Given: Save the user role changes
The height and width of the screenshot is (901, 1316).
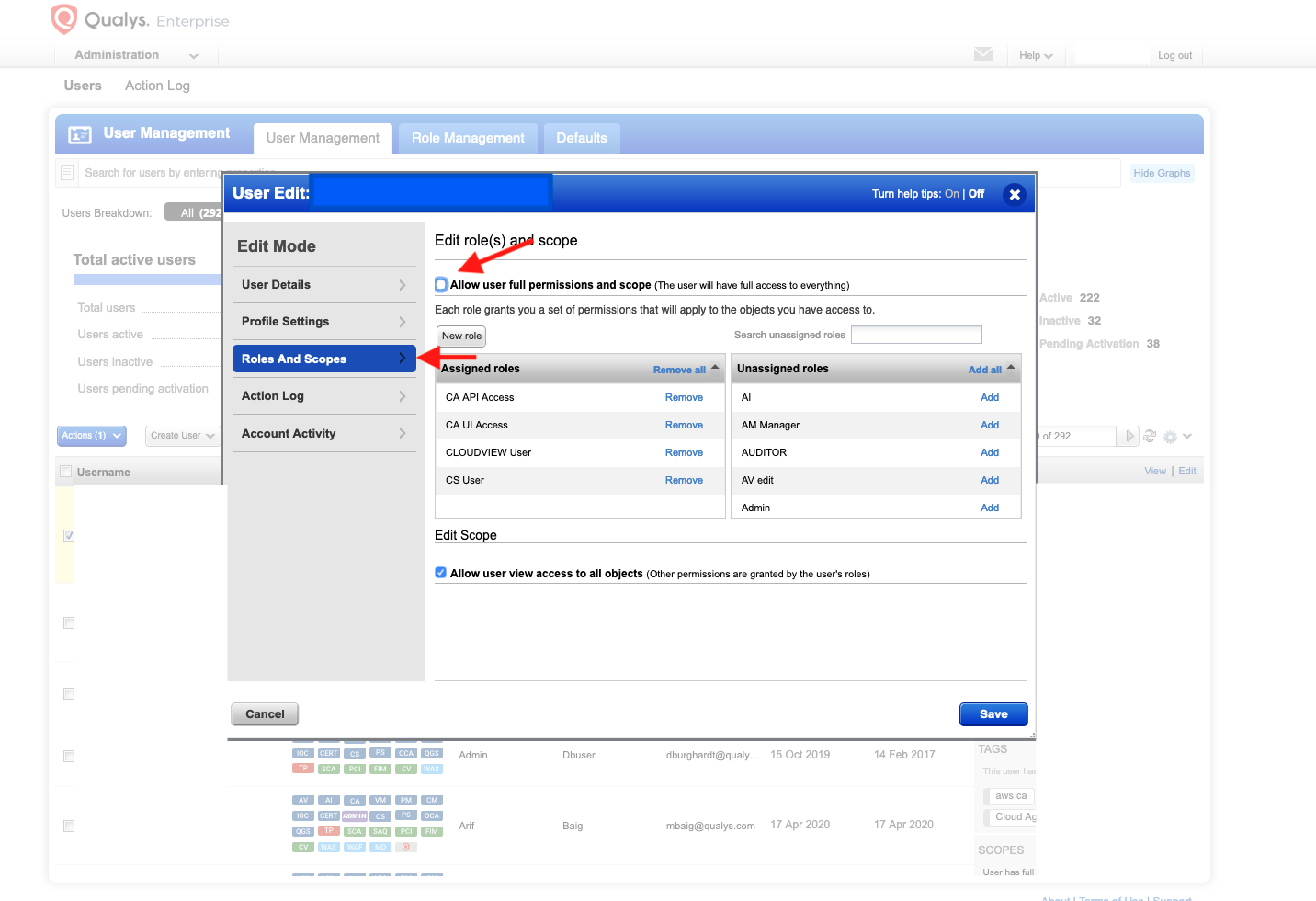Looking at the screenshot, I should (x=993, y=713).
